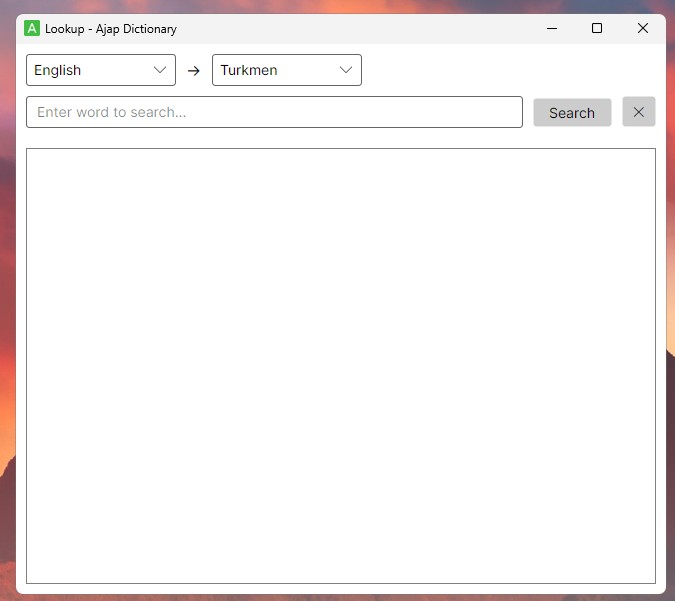Screen dimensions: 675x601
Task: Expand the English source language dropdown
Action: coord(100,70)
